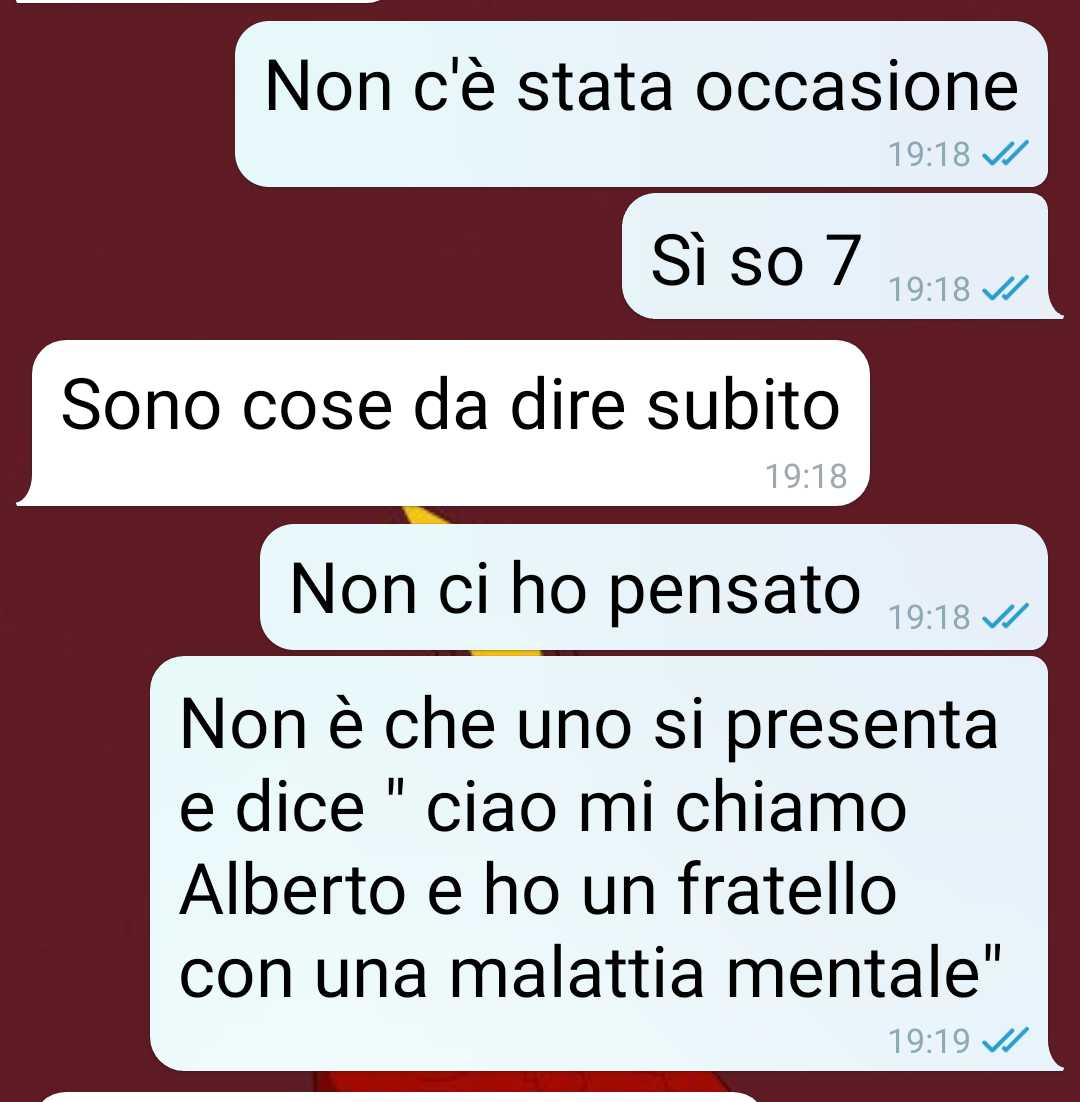Image resolution: width=1080 pixels, height=1102 pixels.
Task: Tap read ticks on the Alberto message
Action: (x=1005, y=1040)
